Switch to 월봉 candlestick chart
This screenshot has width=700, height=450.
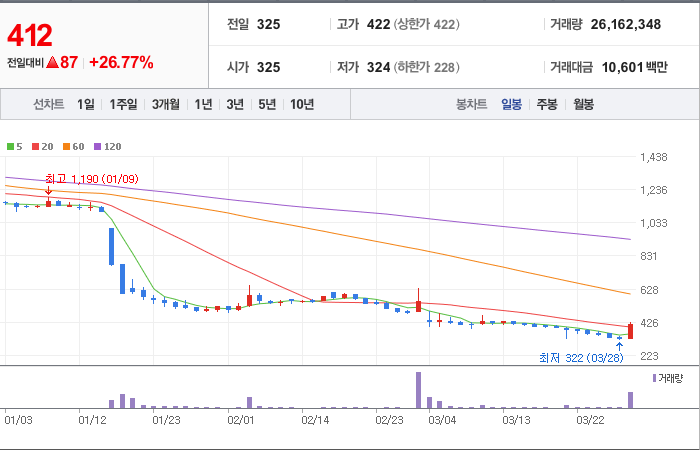tap(583, 104)
